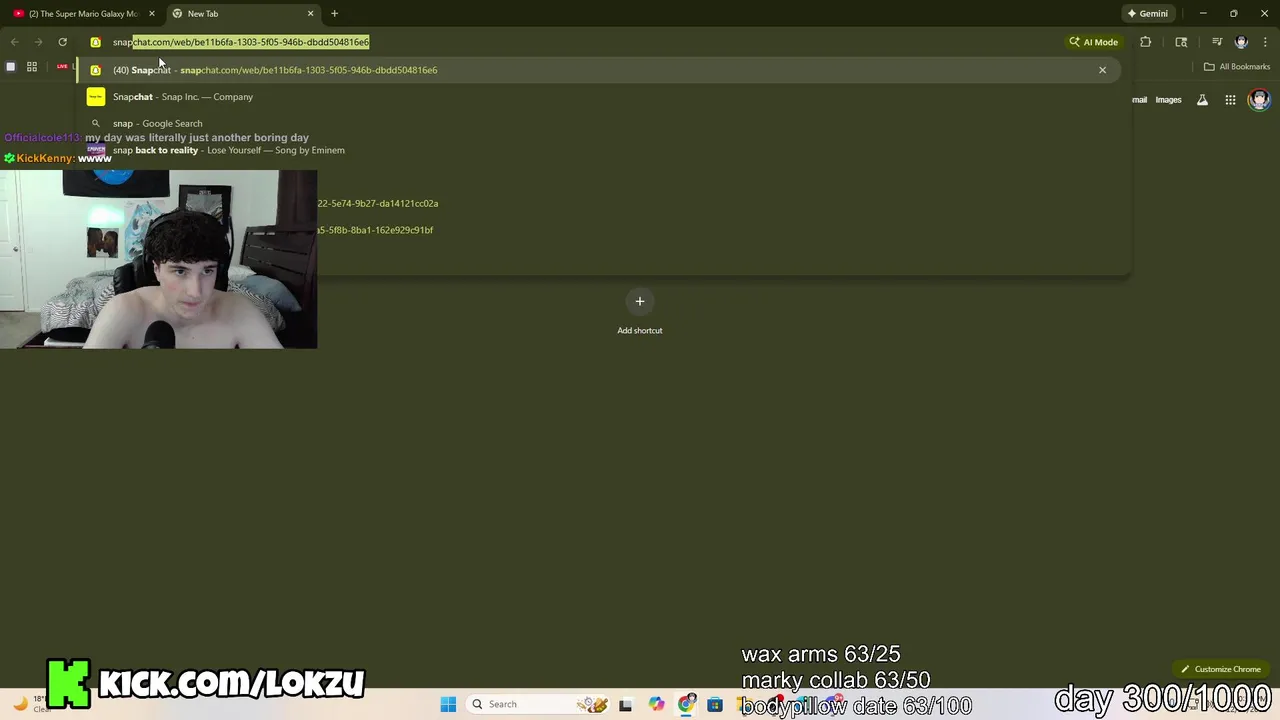Open Chrome three-dot menu
The height and width of the screenshot is (720, 1280).
pos(1265,42)
